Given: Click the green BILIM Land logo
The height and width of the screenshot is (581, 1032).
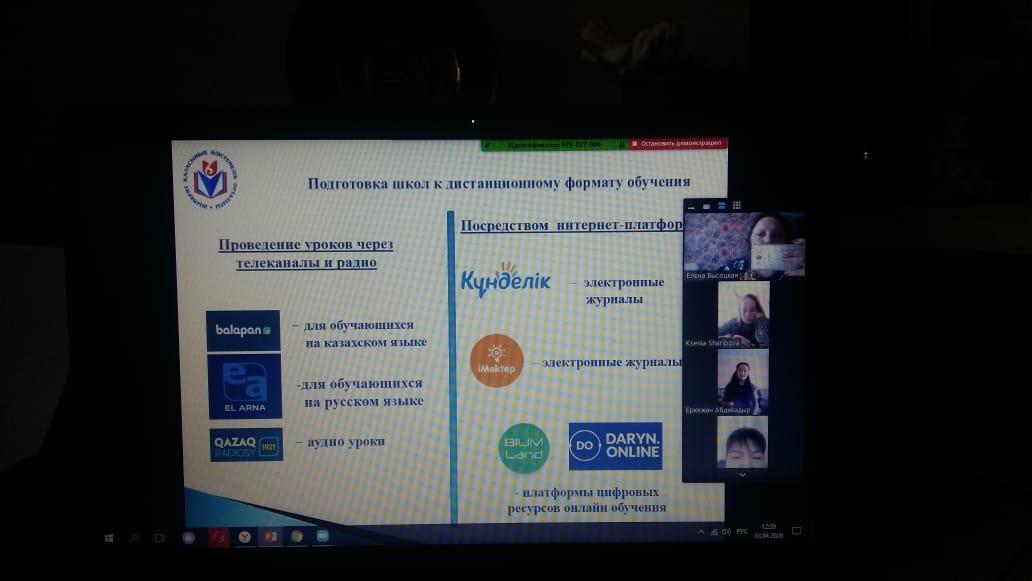Looking at the screenshot, I should pos(524,449).
